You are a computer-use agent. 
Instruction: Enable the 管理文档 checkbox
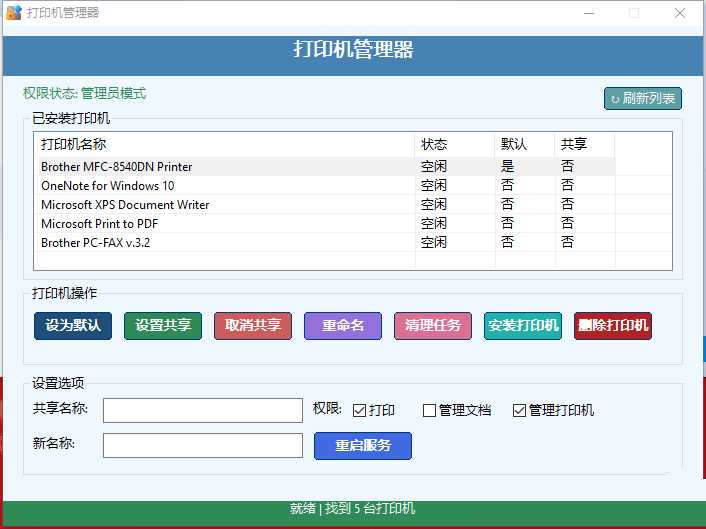point(430,410)
